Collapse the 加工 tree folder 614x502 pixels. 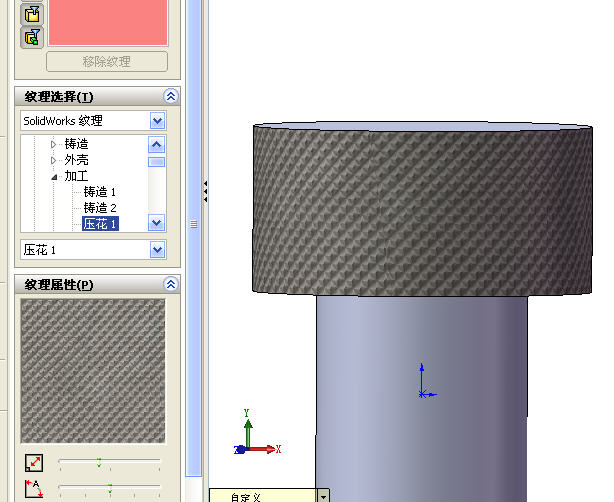tap(54, 177)
